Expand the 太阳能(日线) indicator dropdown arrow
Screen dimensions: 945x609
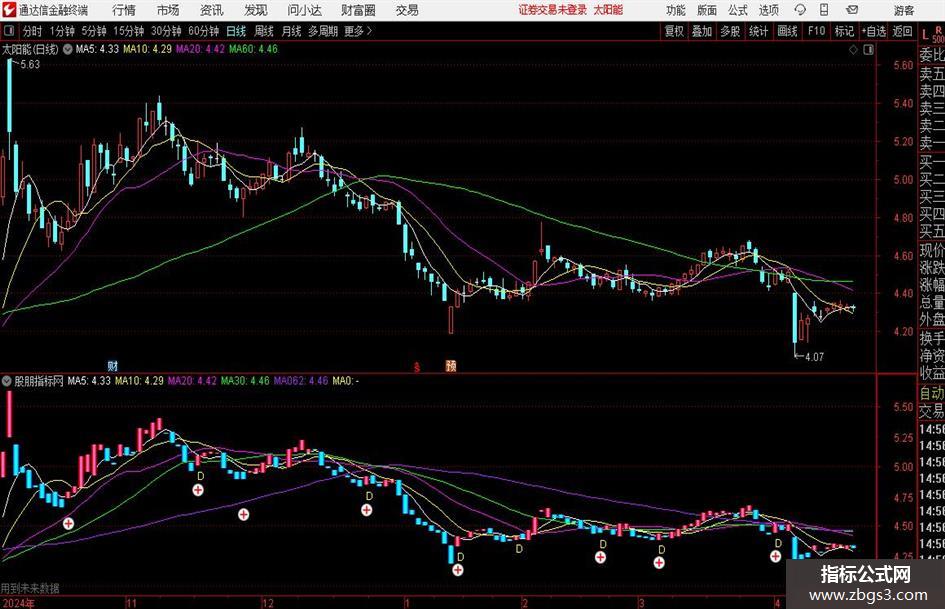[x=68, y=49]
